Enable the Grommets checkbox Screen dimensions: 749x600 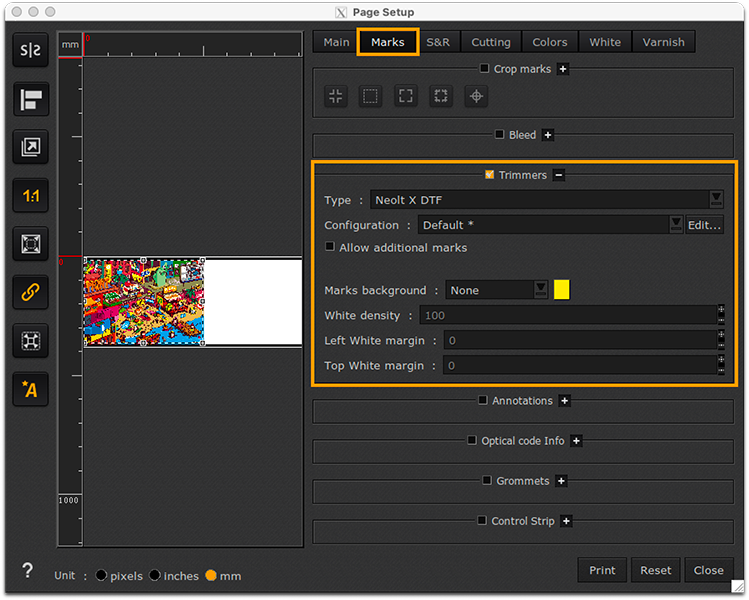coord(487,480)
